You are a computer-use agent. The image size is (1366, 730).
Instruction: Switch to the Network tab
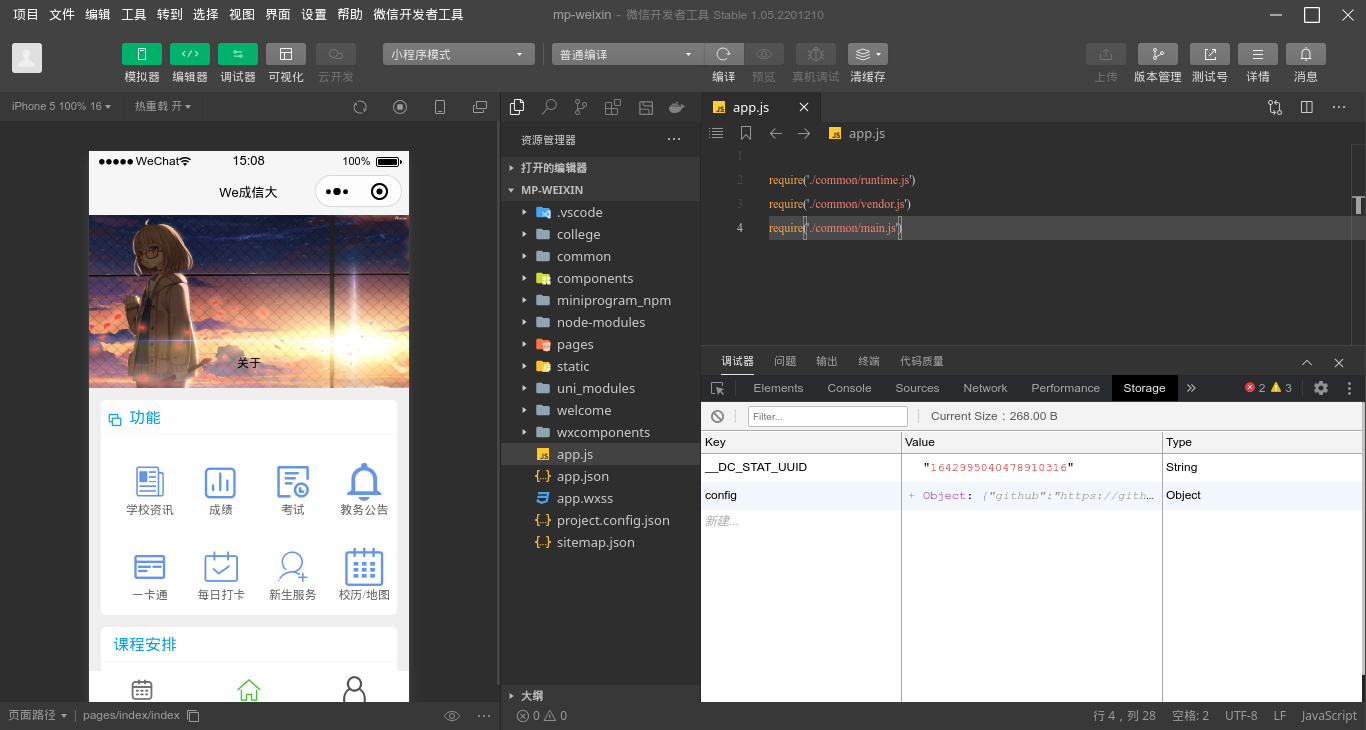tap(985, 388)
